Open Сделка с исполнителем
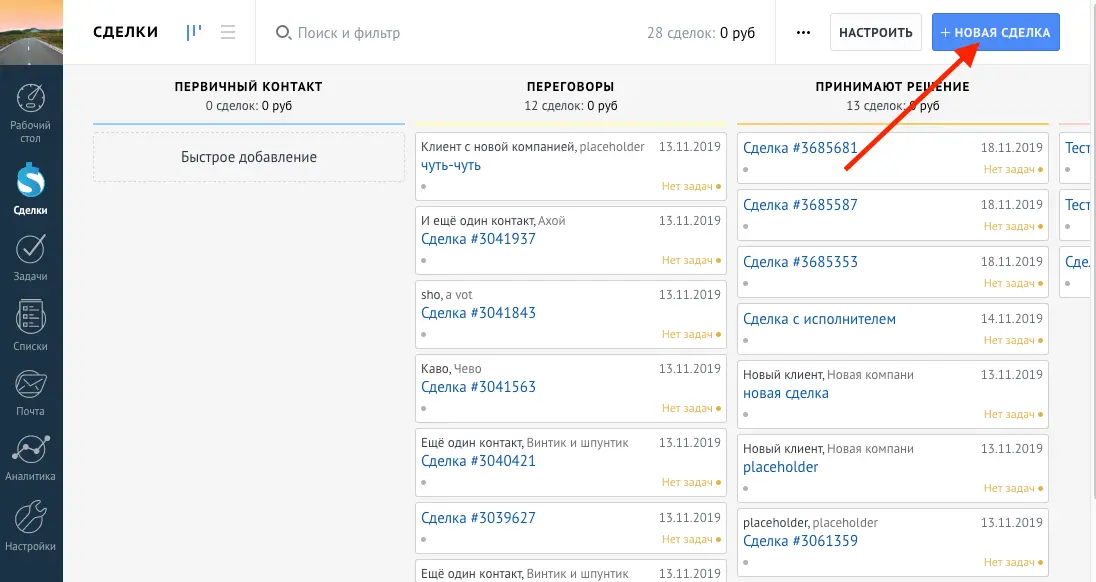This screenshot has height=582, width=1096. coord(819,319)
